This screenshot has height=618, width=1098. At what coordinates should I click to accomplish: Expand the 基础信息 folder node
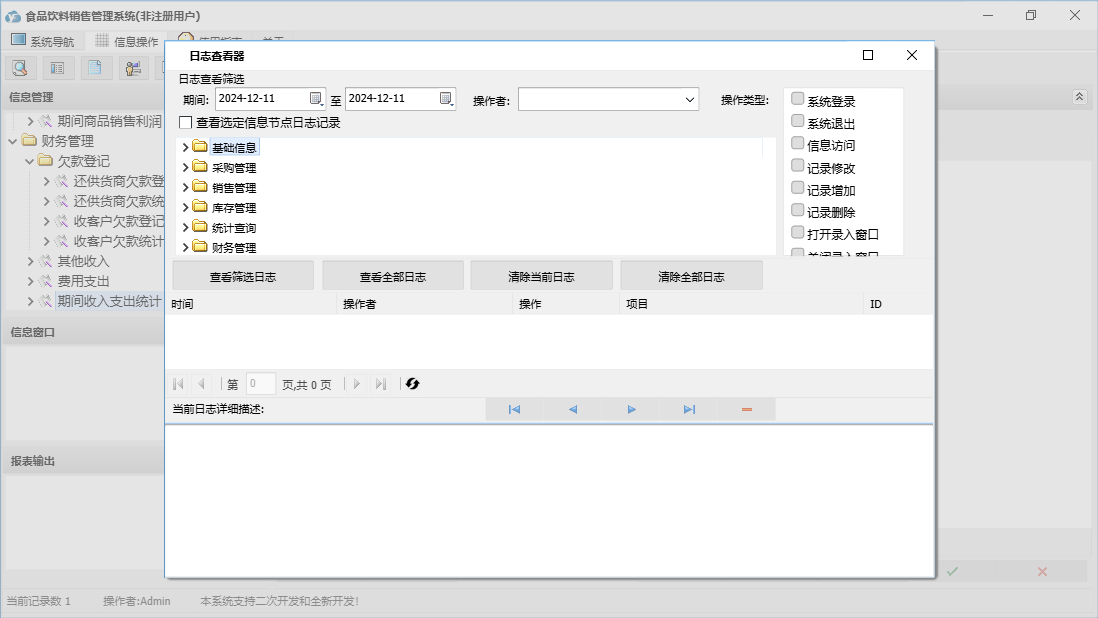click(186, 147)
